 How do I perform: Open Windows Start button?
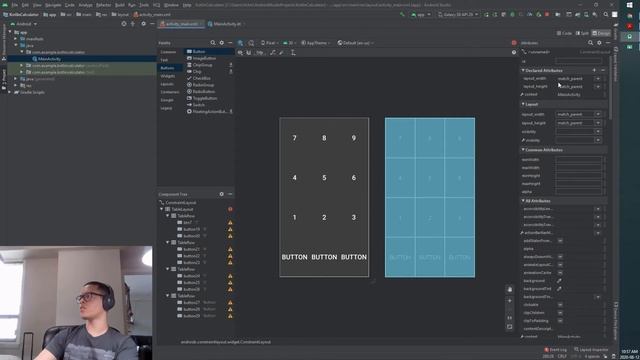pyautogui.click(x=629, y=5)
